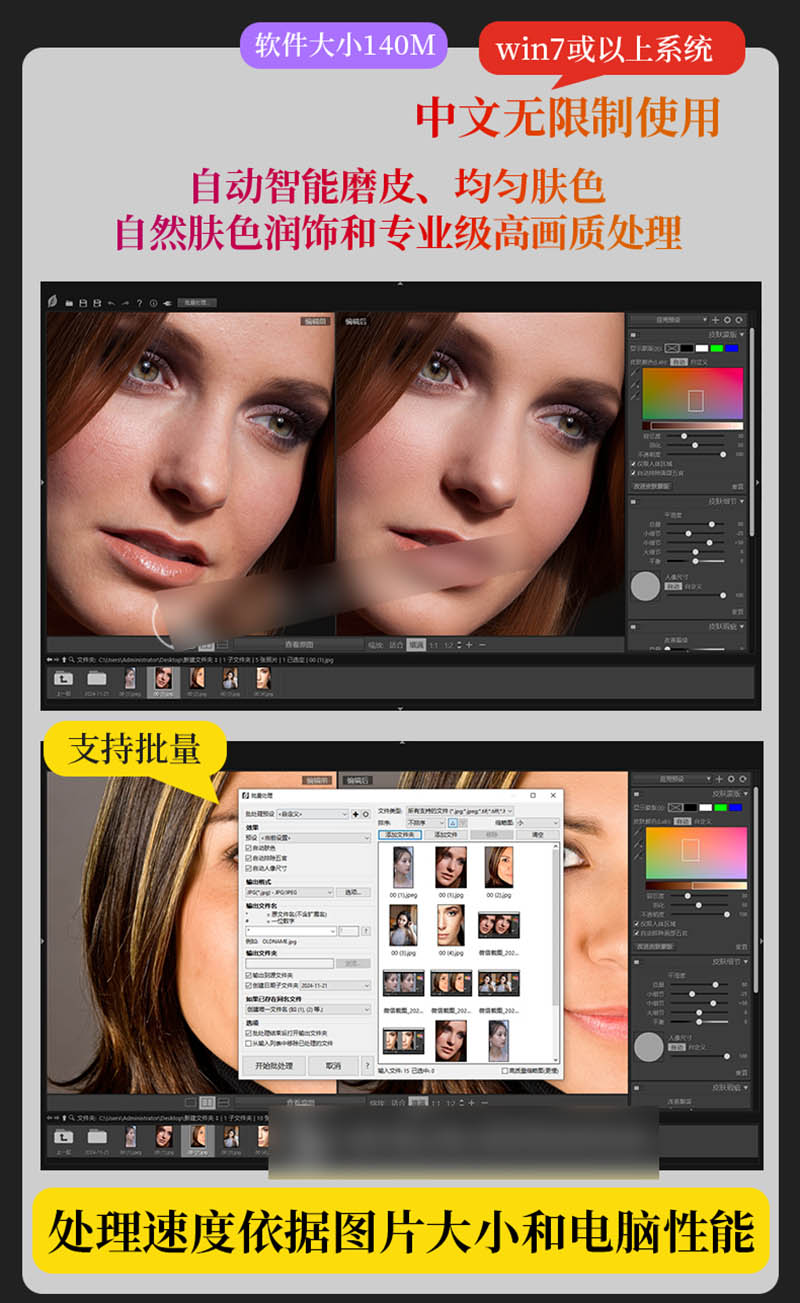Image resolution: width=800 pixels, height=1303 pixels.
Task: Click the feather logo icon in the first editor
Action: (x=53, y=302)
